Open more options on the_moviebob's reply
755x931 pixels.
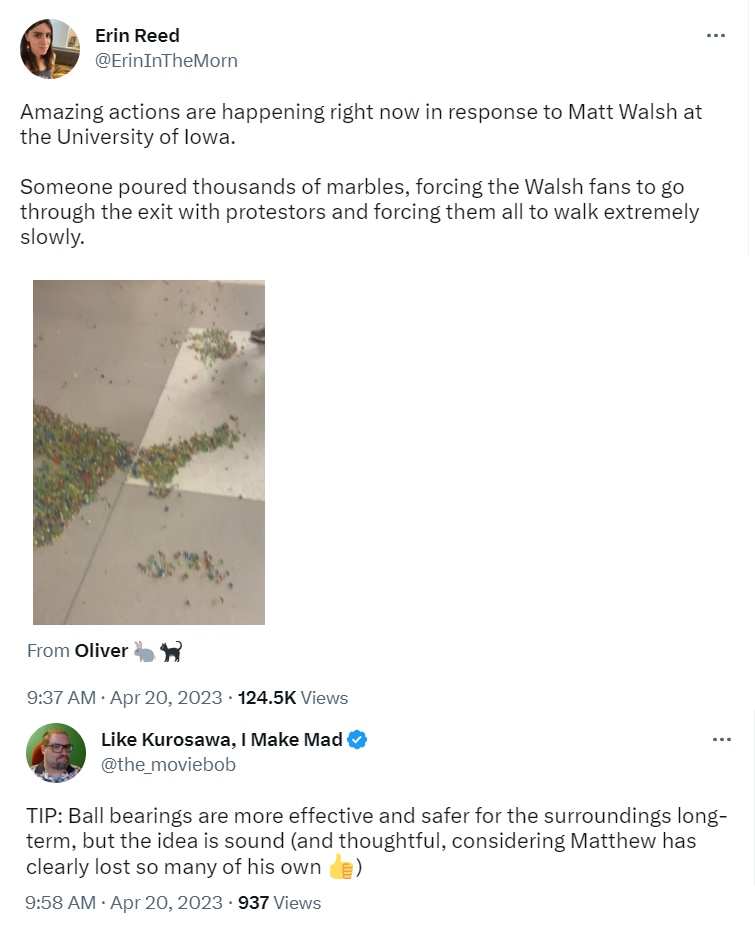[721, 740]
